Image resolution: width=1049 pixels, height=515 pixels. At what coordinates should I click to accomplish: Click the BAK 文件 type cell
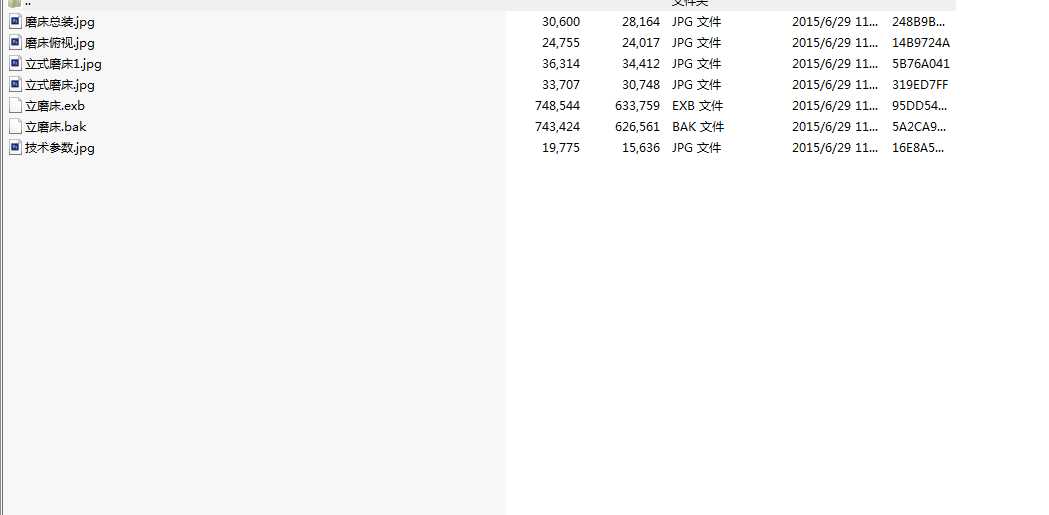click(698, 127)
